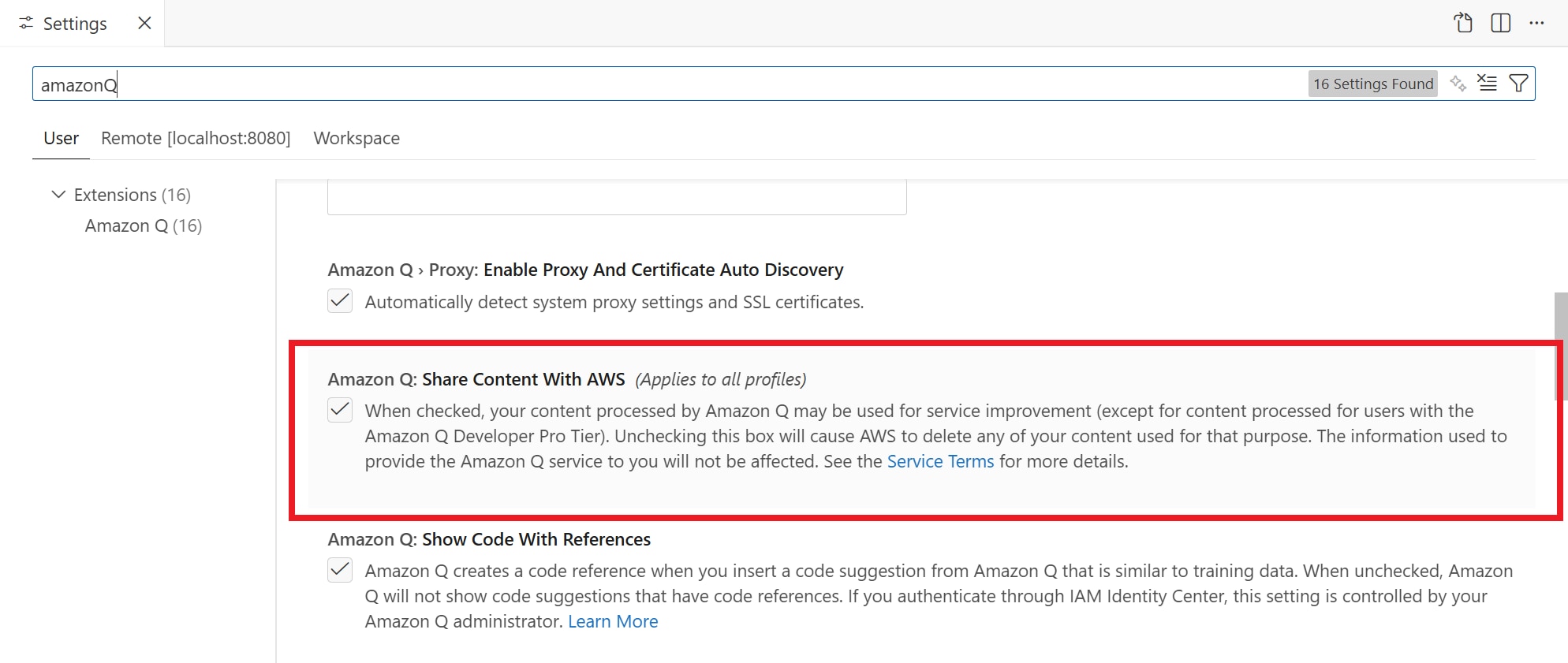Click the vertical scrollbar thumb
The image size is (1568, 663).
tap(1559, 345)
